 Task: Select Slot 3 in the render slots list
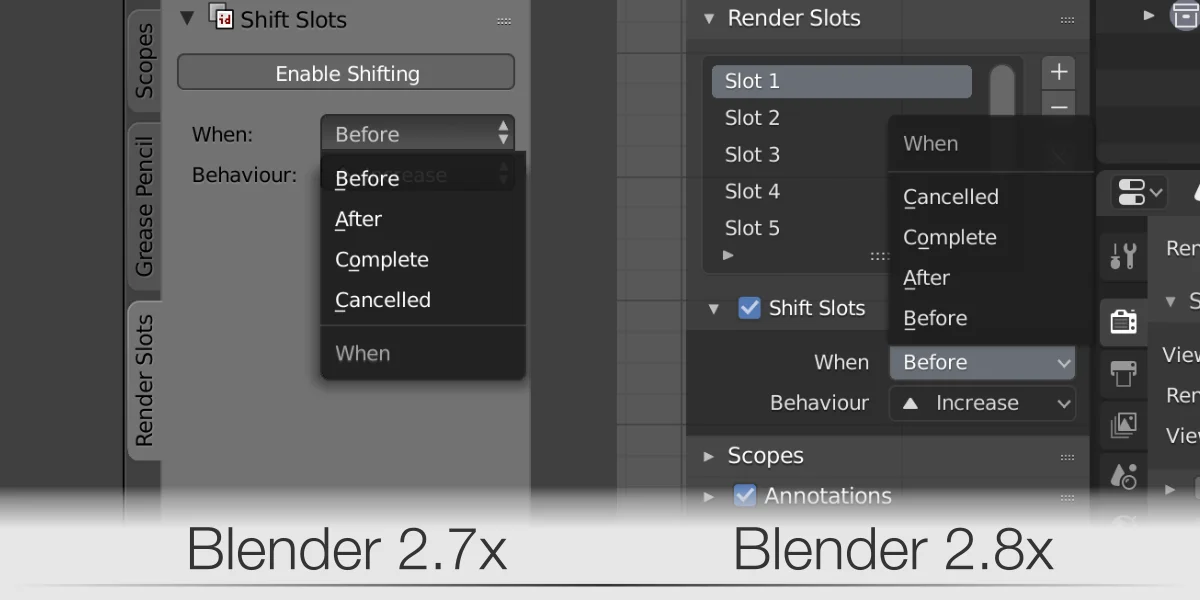tap(752, 154)
